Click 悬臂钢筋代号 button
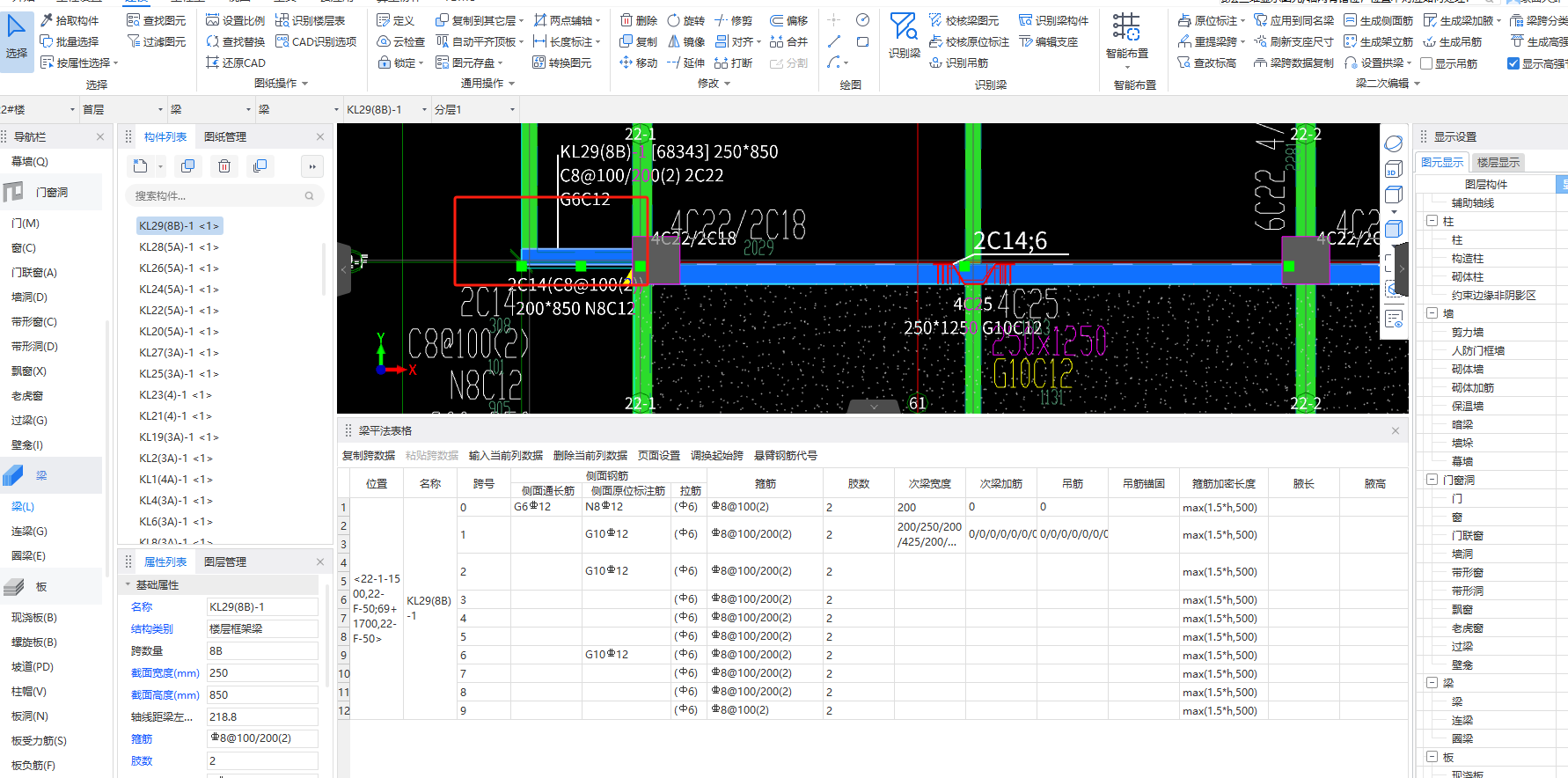The image size is (1568, 778). click(786, 455)
